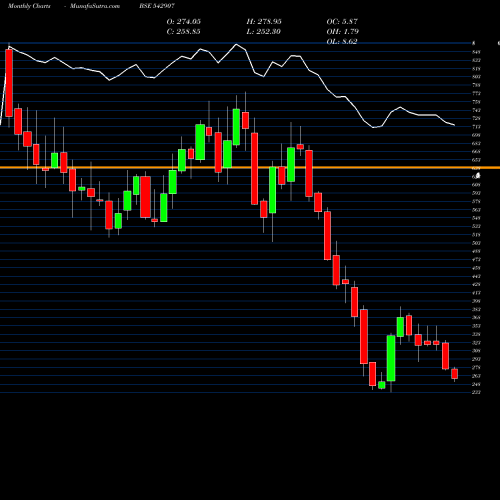Click the 353 price axis label
The height and width of the screenshot is (500, 500).
pos(477,326)
